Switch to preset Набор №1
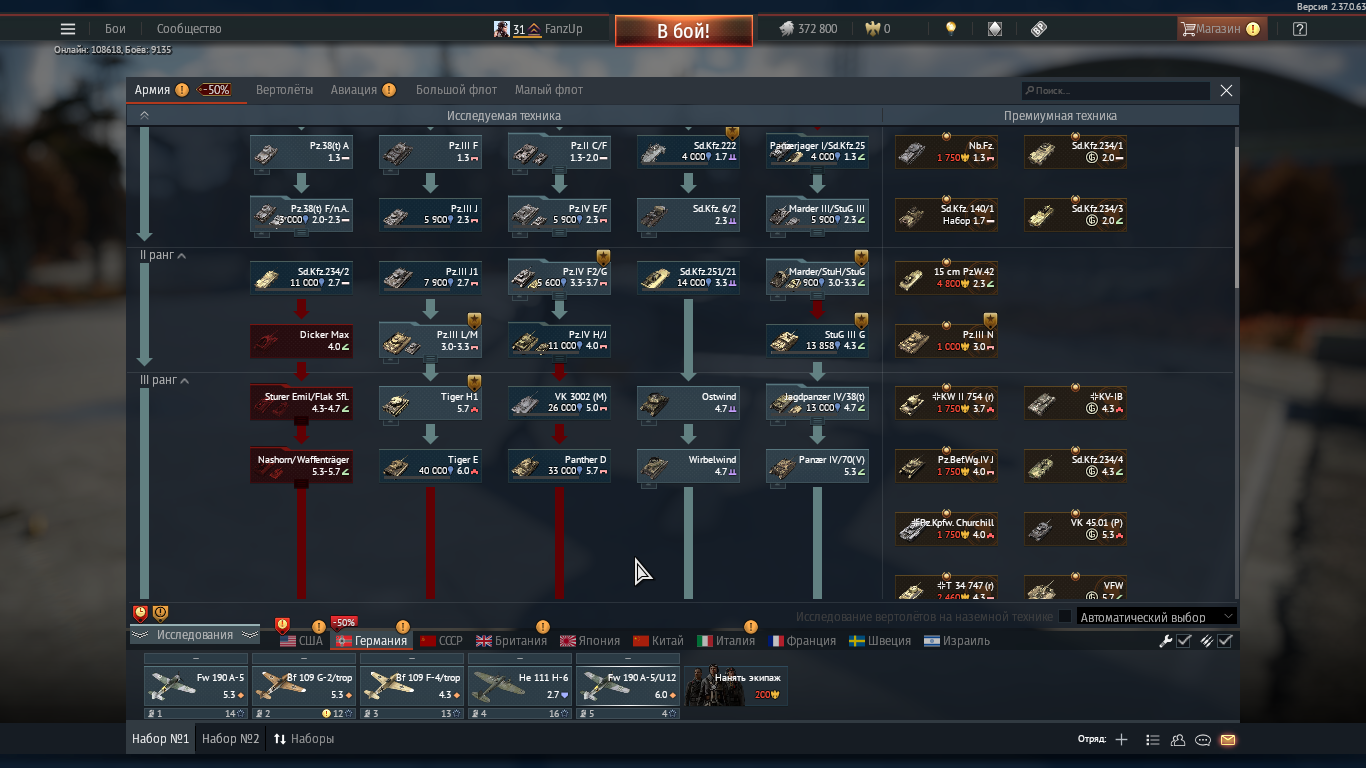 pyautogui.click(x=160, y=739)
